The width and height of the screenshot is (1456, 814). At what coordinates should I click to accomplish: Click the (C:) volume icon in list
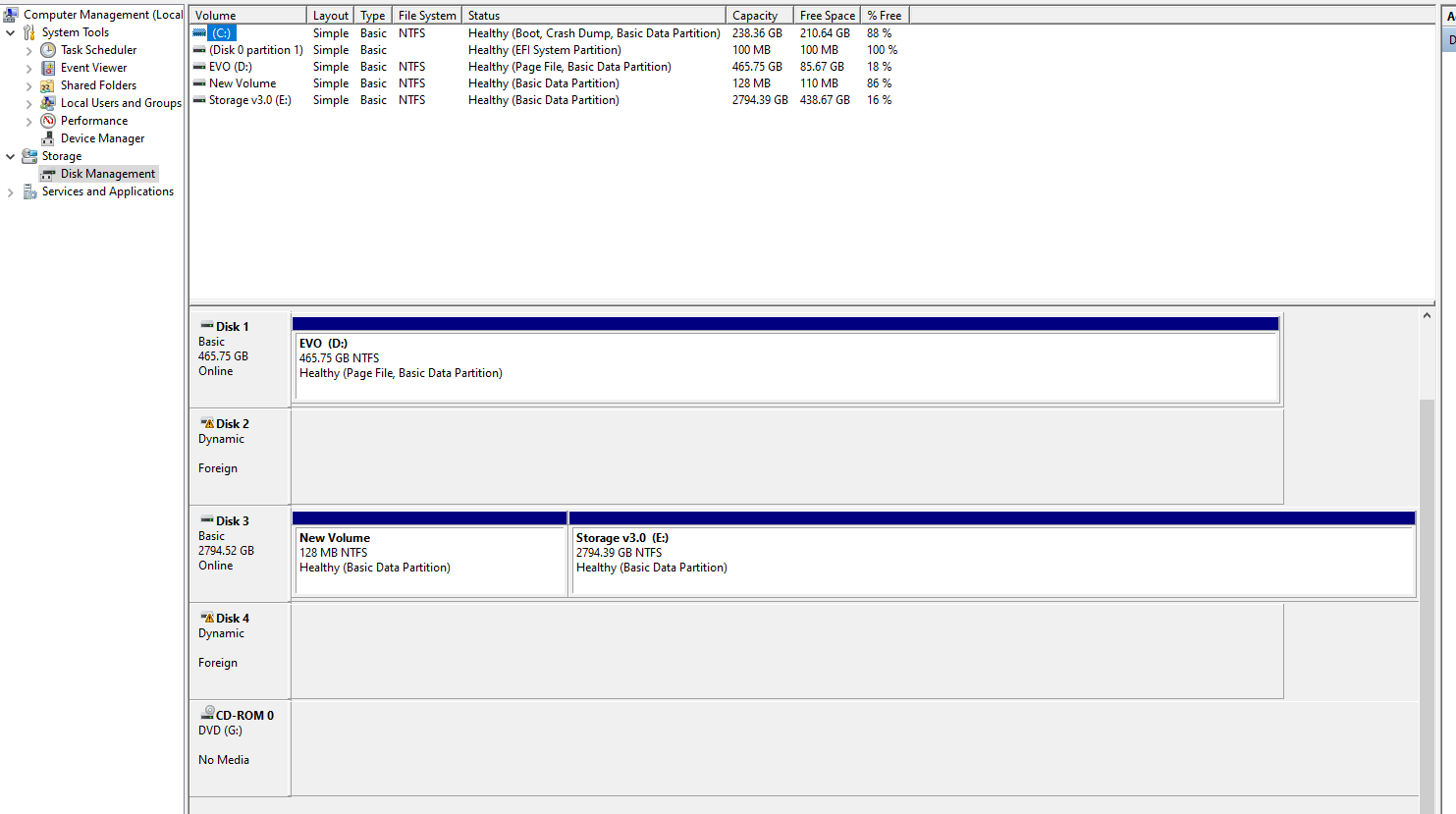(x=199, y=33)
